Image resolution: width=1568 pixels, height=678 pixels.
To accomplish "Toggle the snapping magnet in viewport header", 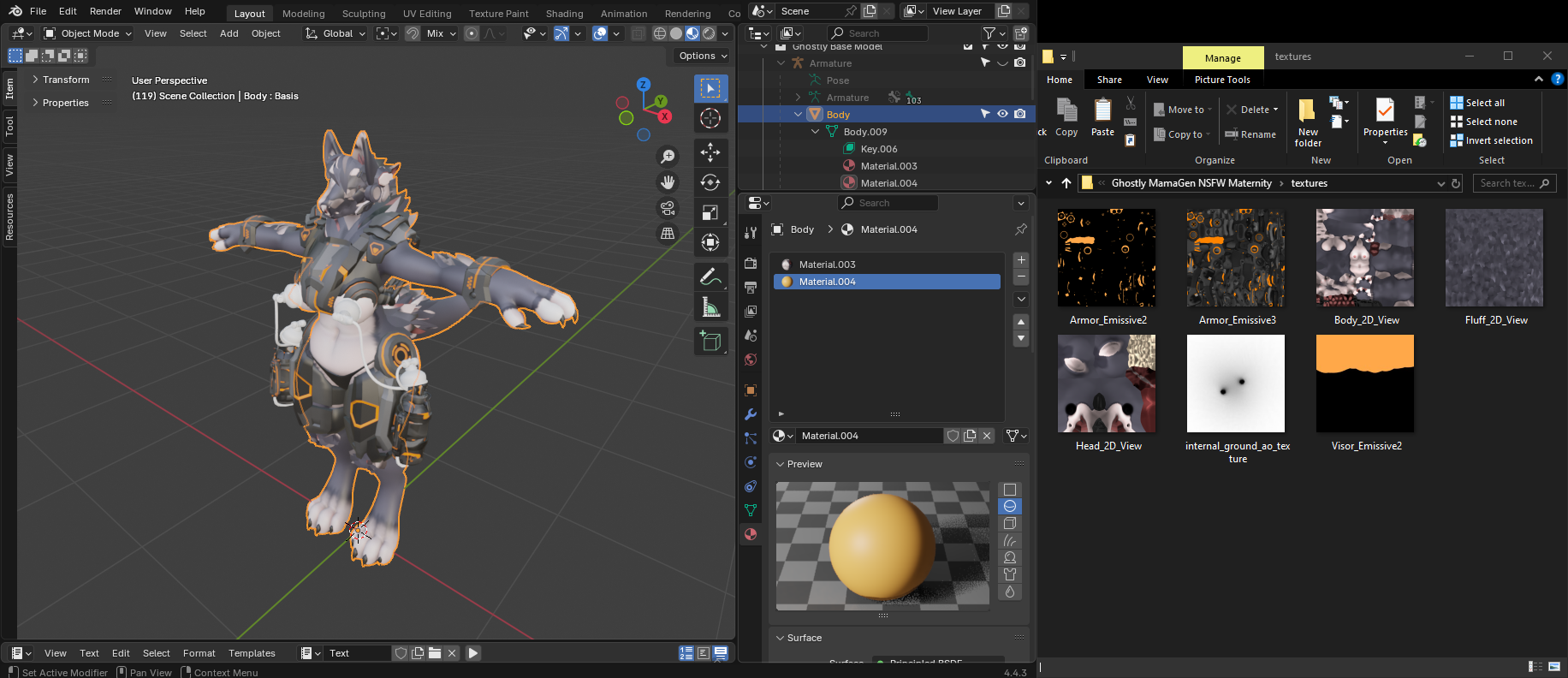I will point(413,33).
